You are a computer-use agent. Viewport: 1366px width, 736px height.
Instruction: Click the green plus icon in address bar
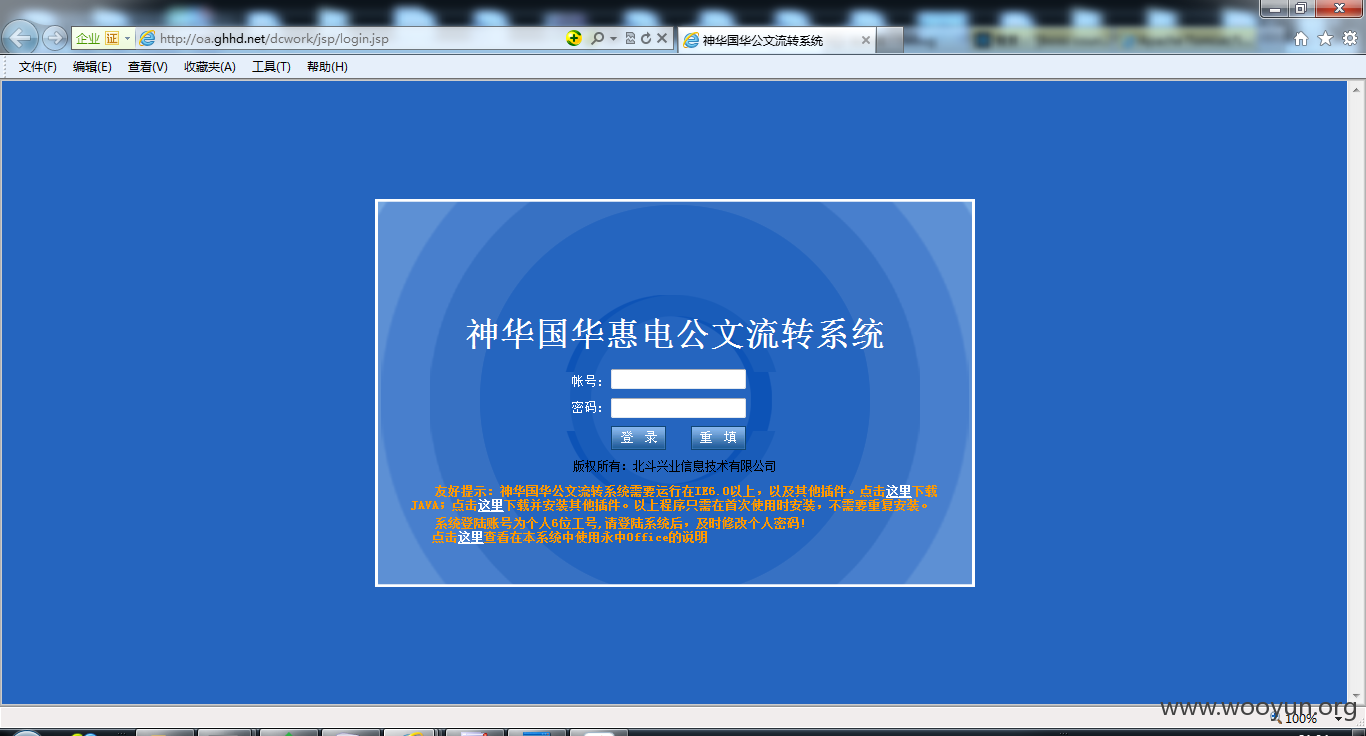coord(574,38)
